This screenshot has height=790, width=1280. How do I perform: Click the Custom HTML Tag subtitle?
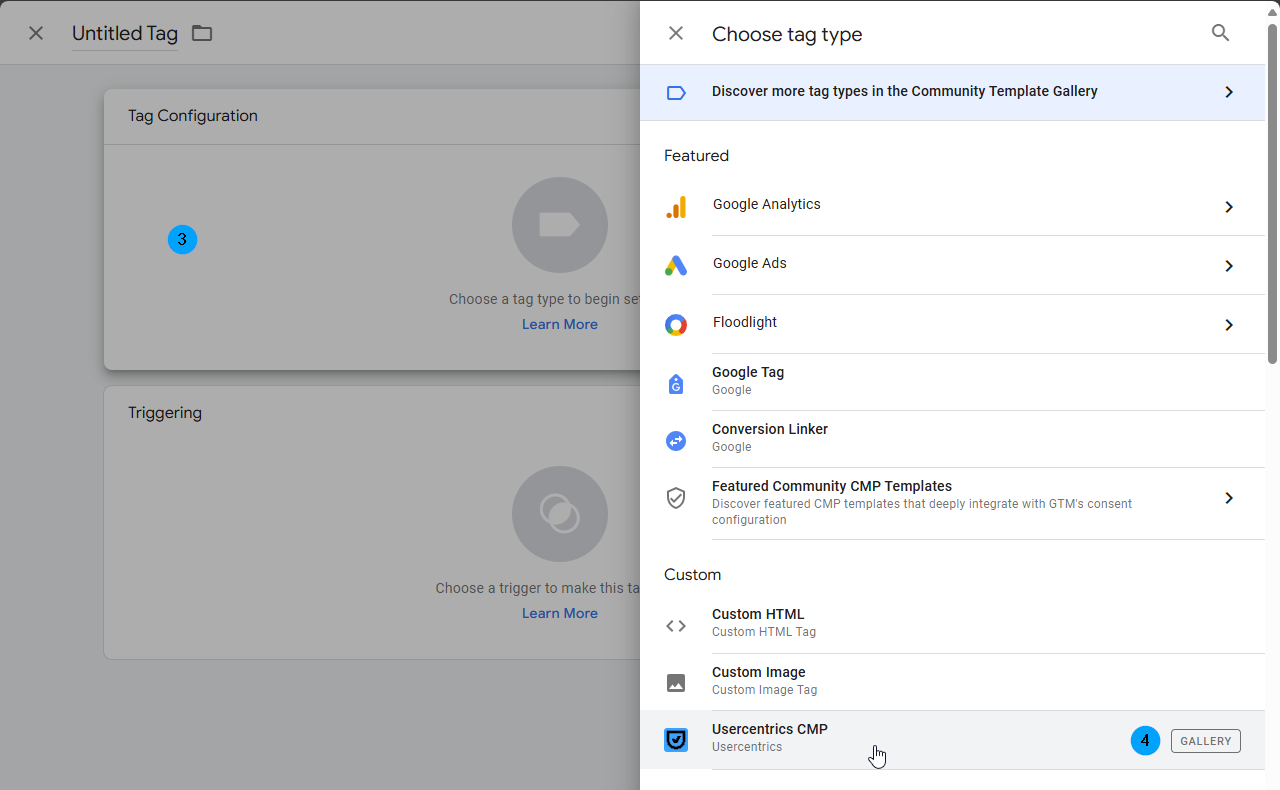764,632
